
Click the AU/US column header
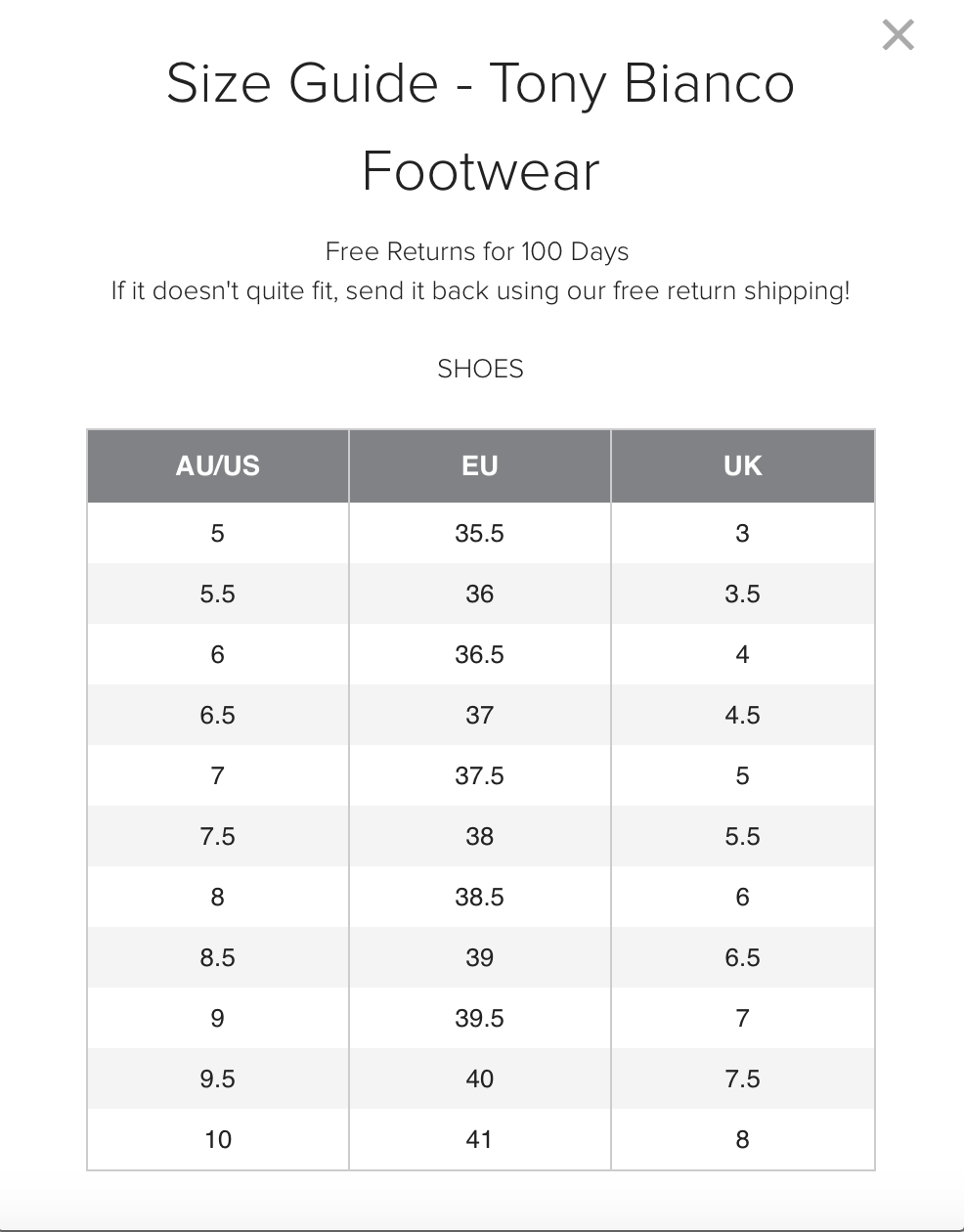[x=218, y=465]
